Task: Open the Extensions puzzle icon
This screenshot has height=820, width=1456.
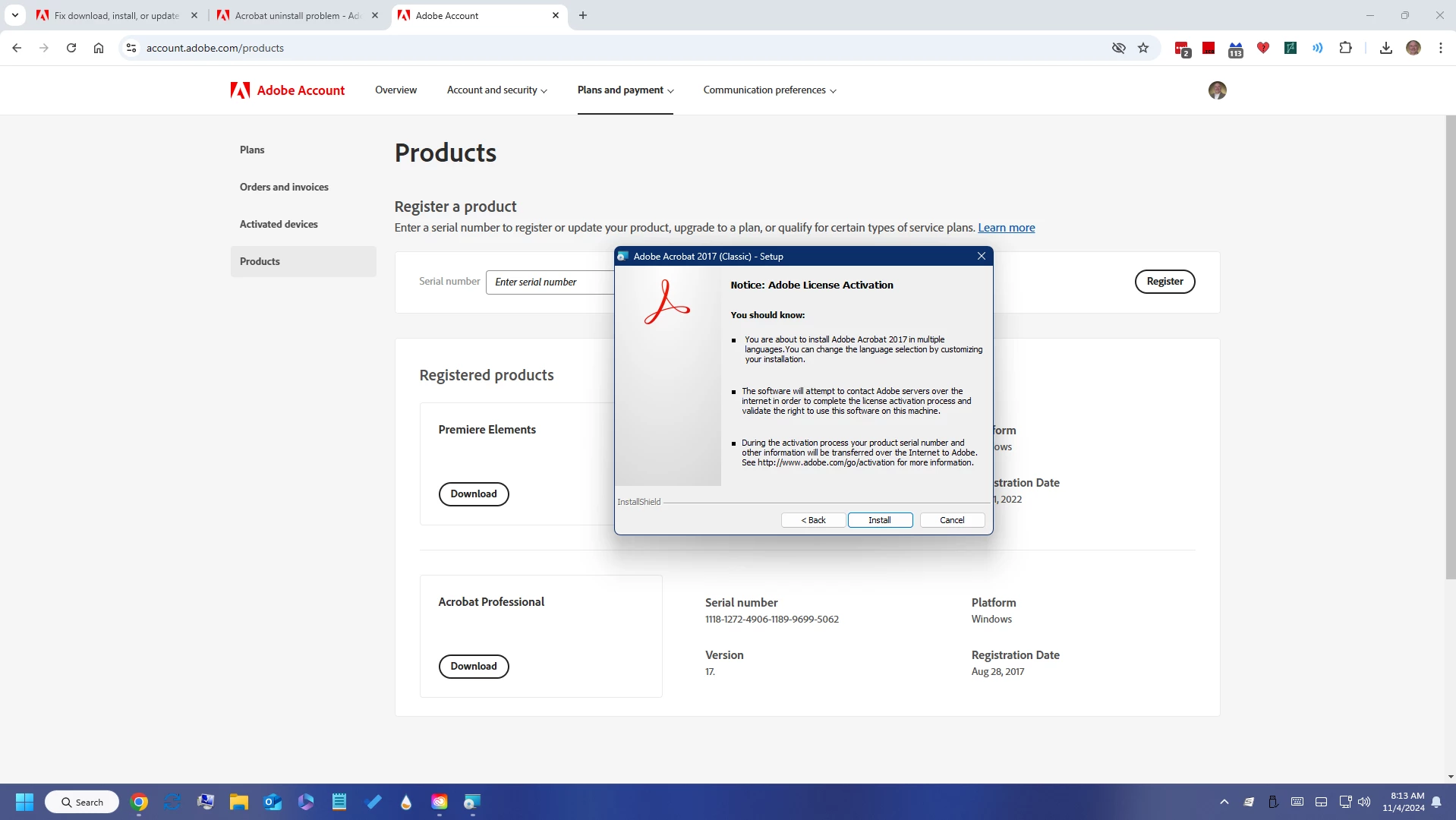Action: point(1345,48)
